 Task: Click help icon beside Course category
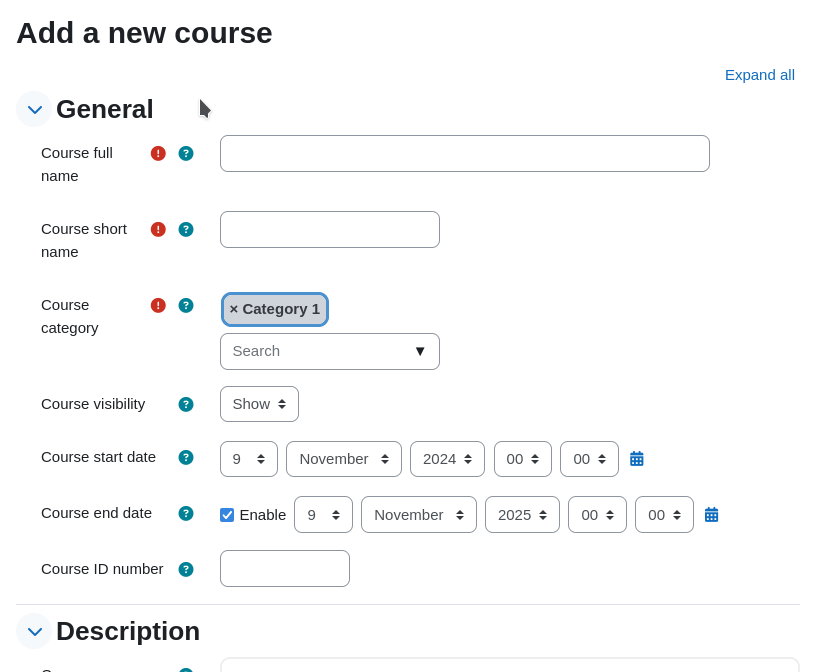tap(186, 305)
